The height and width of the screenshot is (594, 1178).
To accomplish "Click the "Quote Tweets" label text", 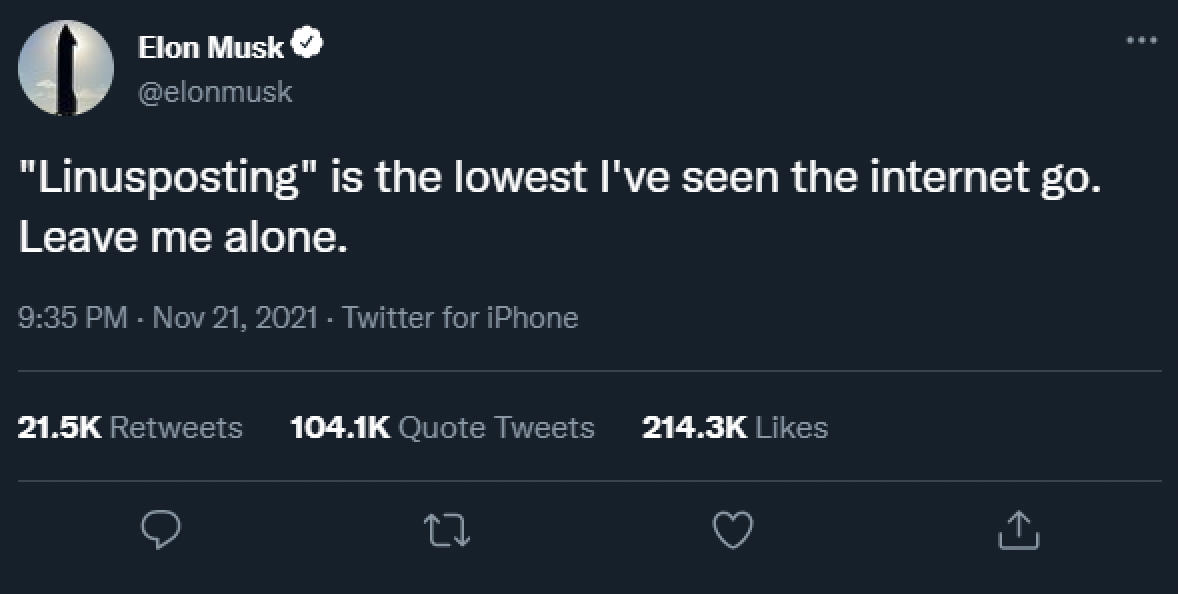I will pos(496,428).
